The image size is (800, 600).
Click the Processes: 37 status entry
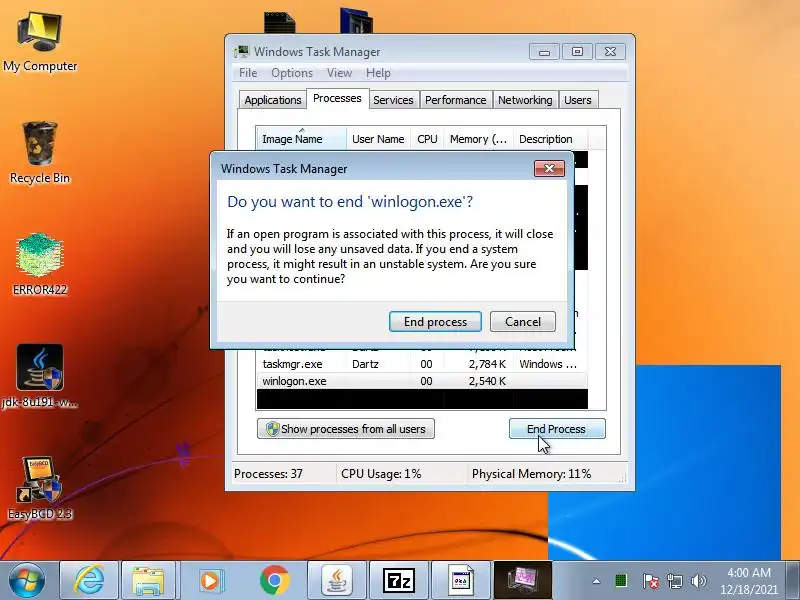pos(268,474)
